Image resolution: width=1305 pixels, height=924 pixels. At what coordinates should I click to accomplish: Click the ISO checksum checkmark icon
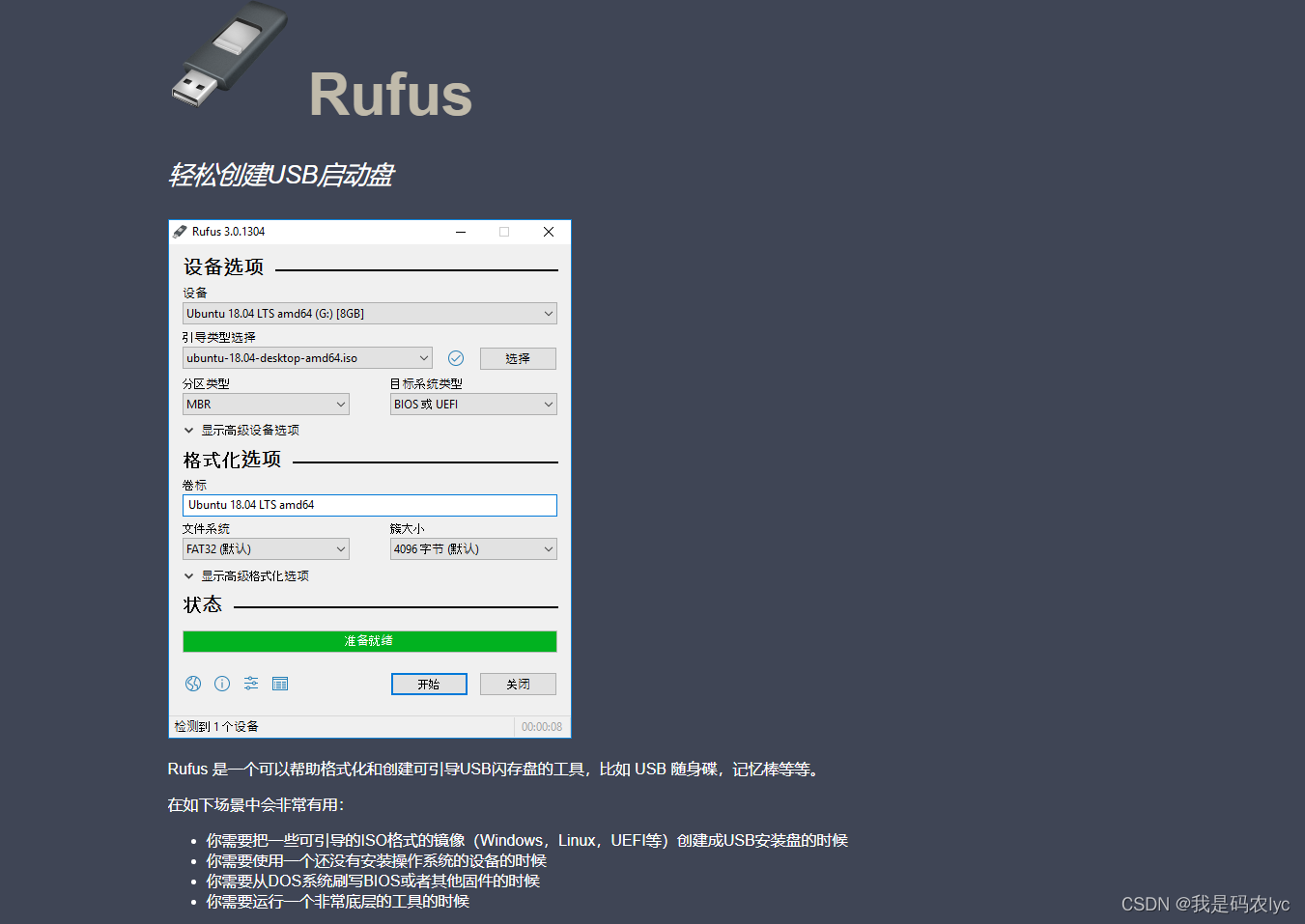pyautogui.click(x=456, y=358)
